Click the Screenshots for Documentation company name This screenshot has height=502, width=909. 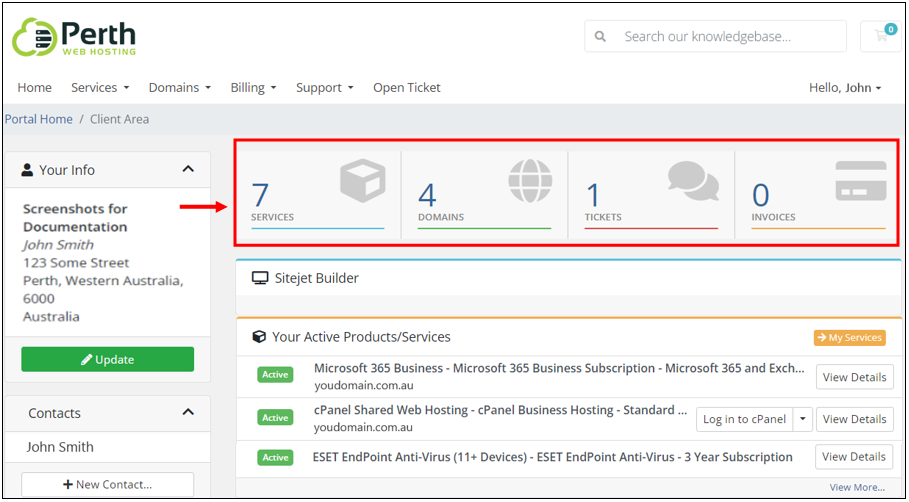(x=75, y=218)
